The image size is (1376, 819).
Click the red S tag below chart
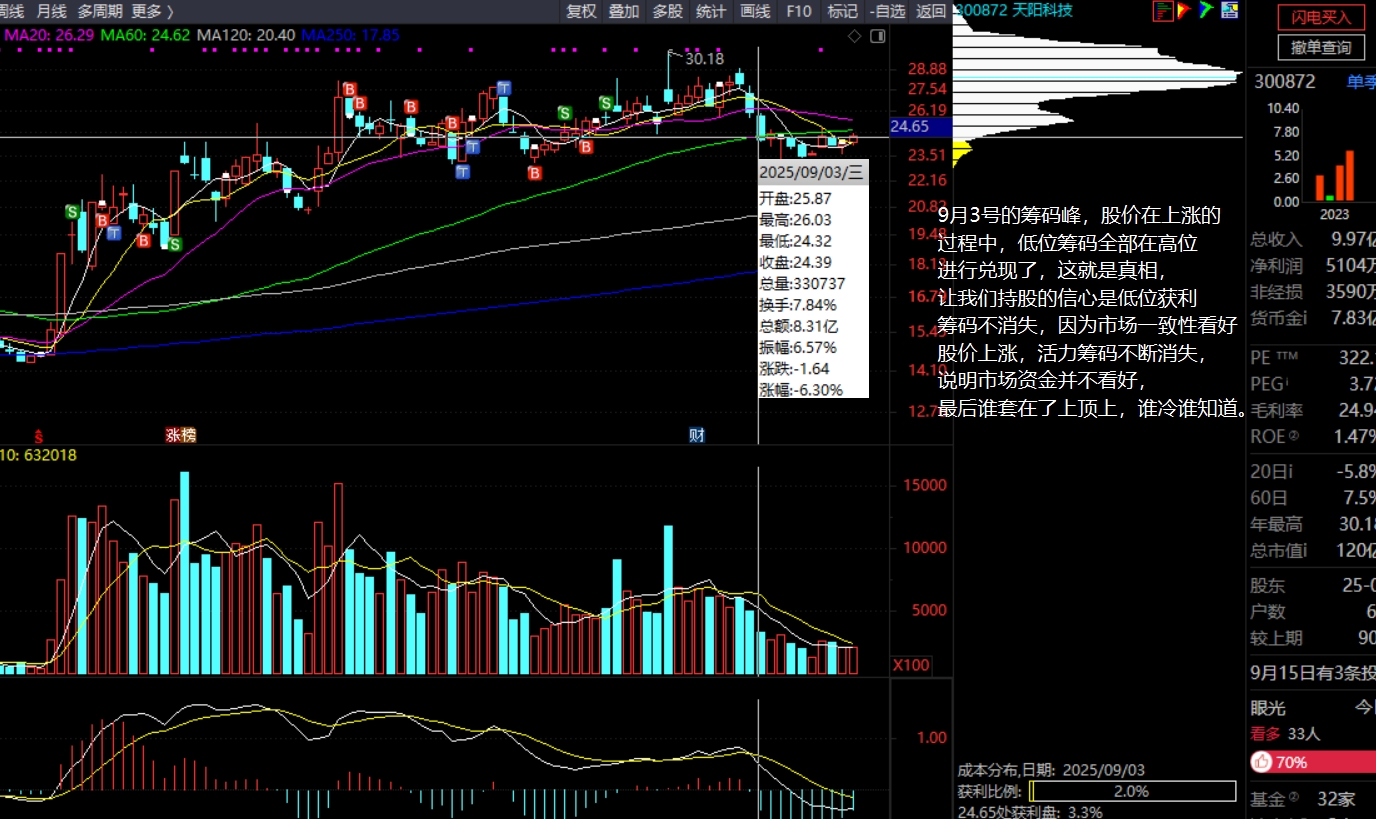(39, 435)
